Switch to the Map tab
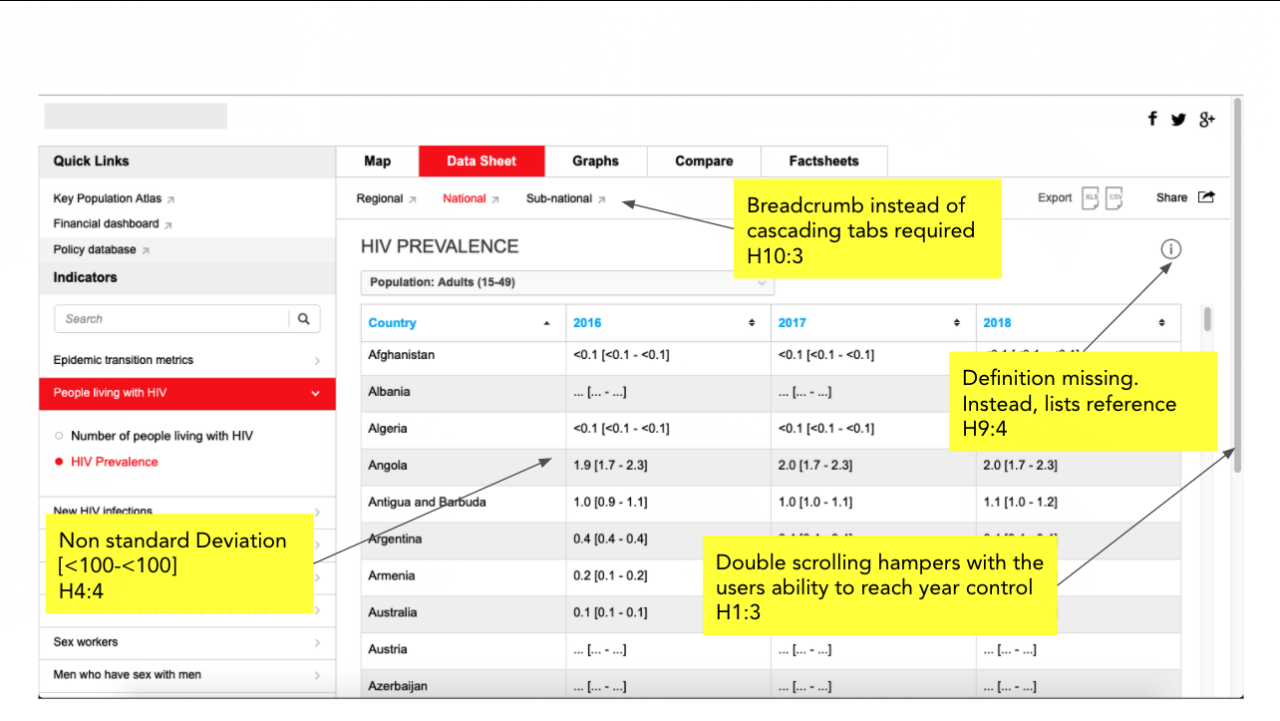Viewport: 1280px width, 721px height. coord(377,161)
